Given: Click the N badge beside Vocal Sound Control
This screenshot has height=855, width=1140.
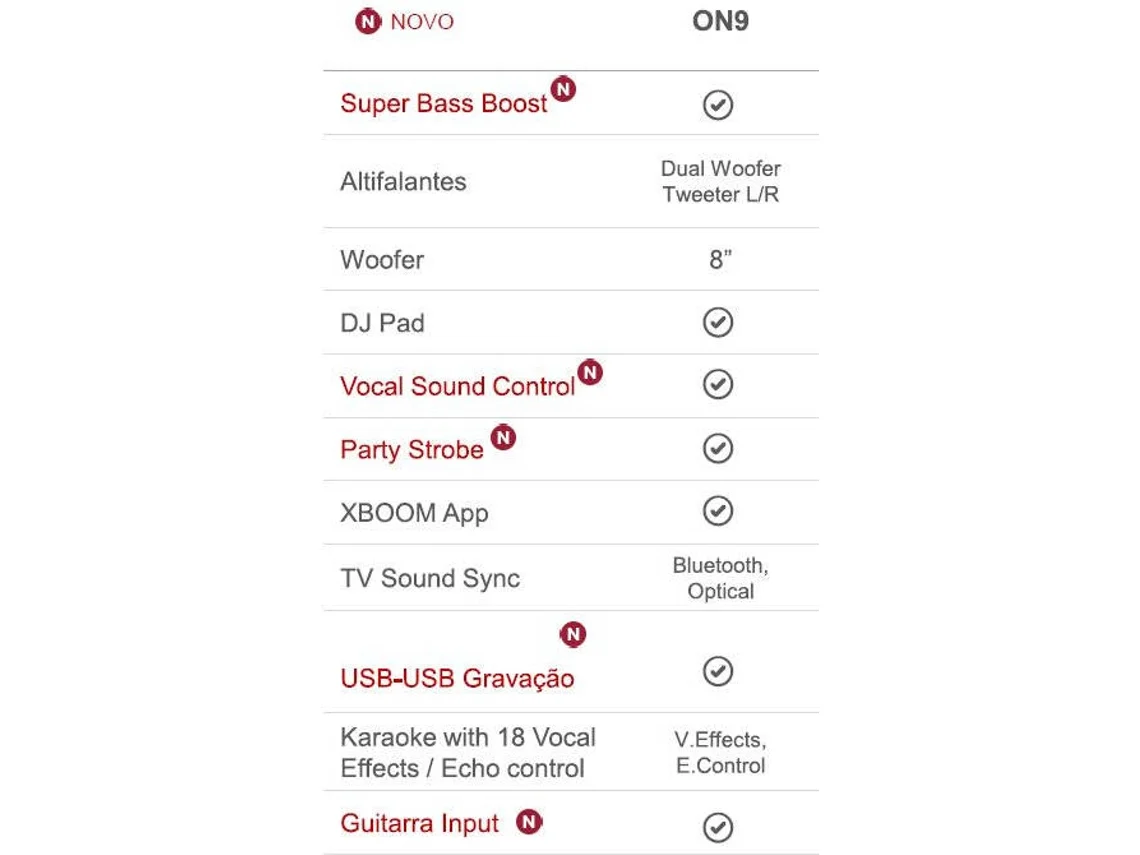Looking at the screenshot, I should 590,372.
